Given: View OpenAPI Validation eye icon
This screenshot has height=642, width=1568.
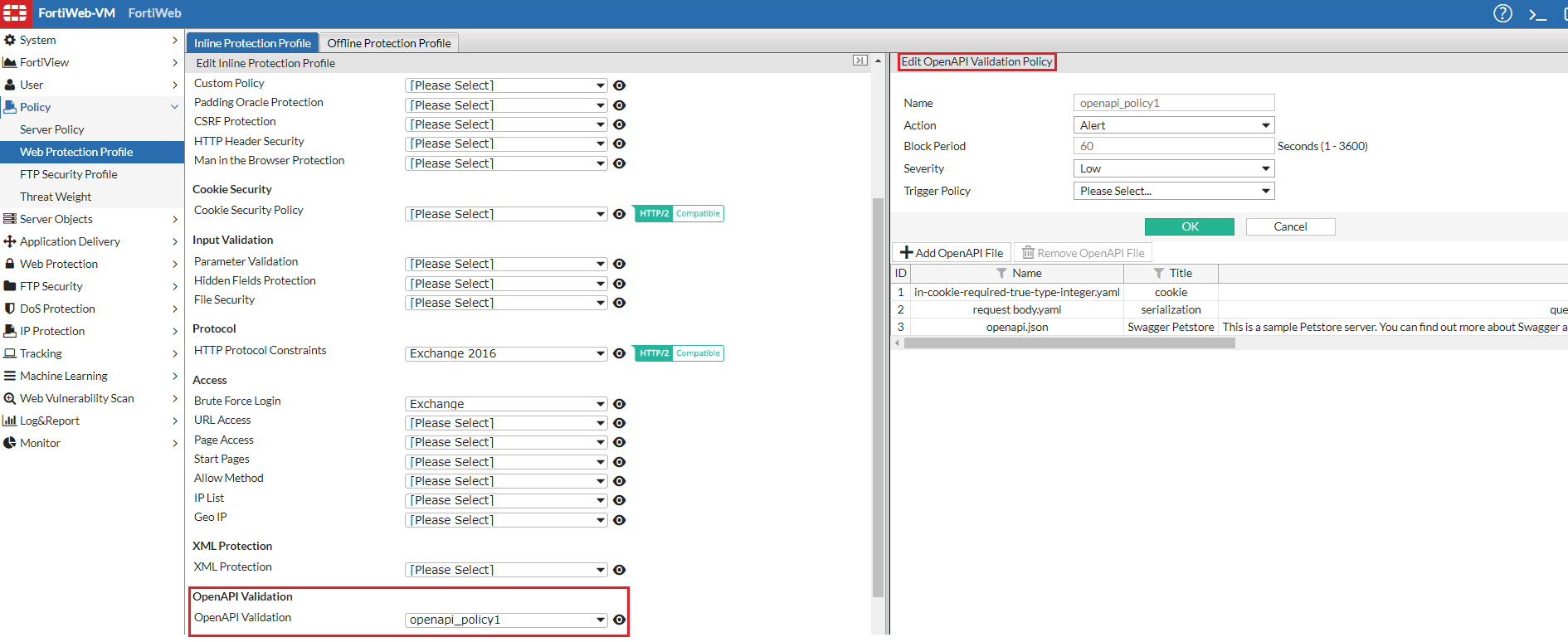Looking at the screenshot, I should (619, 620).
